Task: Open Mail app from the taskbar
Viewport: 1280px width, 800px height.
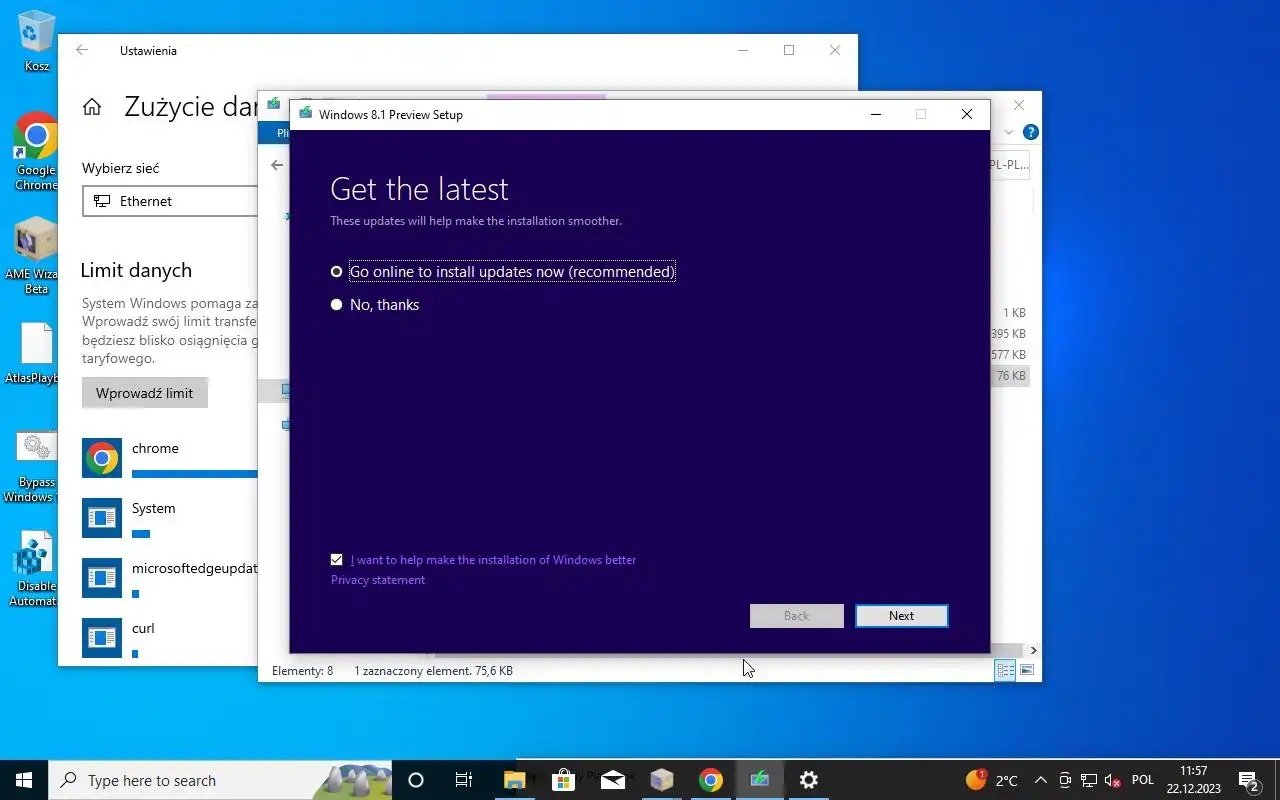Action: click(x=612, y=780)
